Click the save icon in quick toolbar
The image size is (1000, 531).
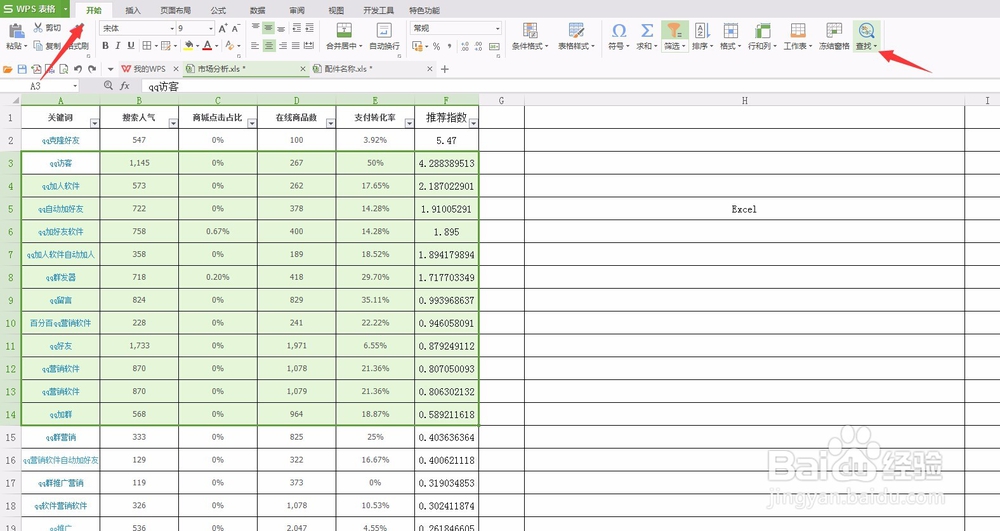[22, 69]
